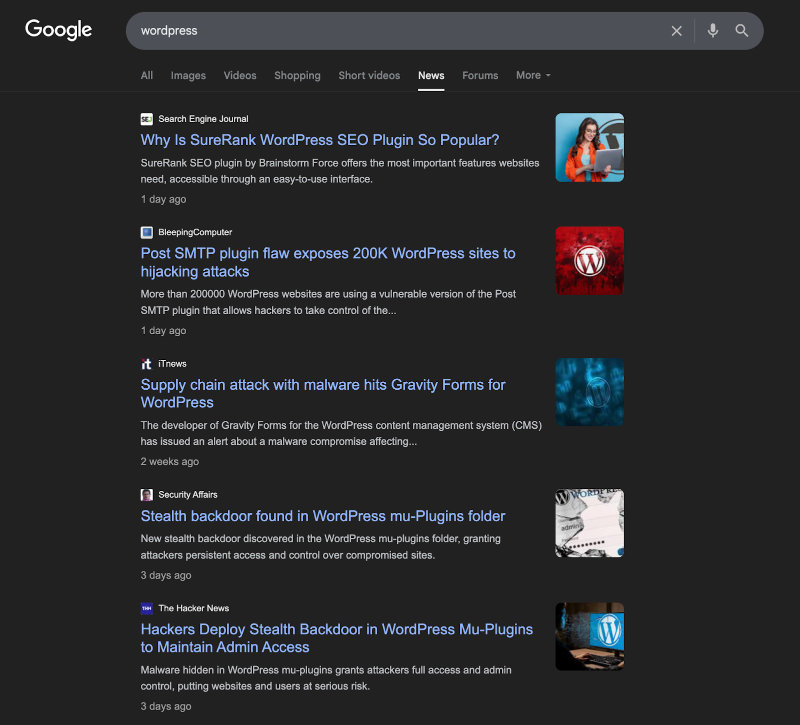Click The Hacker News source name
The height and width of the screenshot is (725, 800).
point(193,608)
